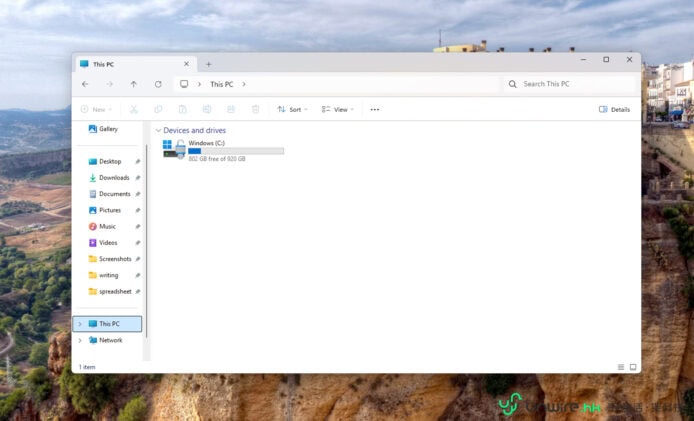Expand Network tree node
This screenshot has width=694, height=421.
[x=80, y=340]
